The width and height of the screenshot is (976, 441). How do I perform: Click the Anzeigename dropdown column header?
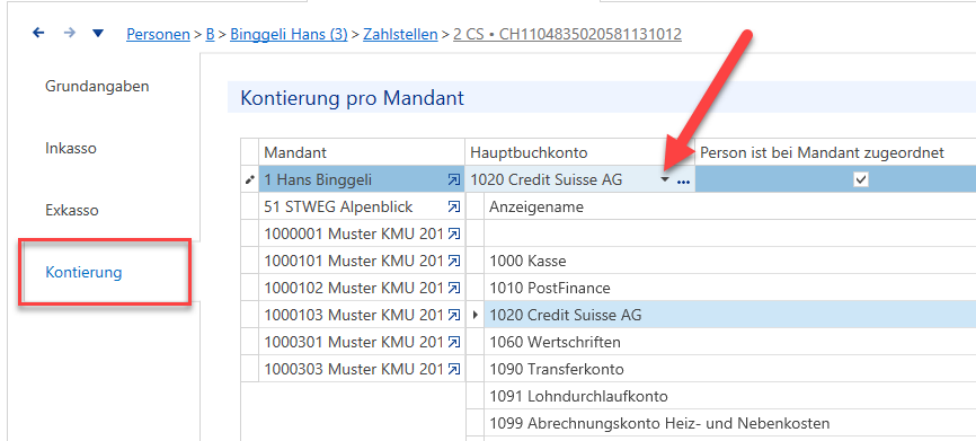pos(730,207)
